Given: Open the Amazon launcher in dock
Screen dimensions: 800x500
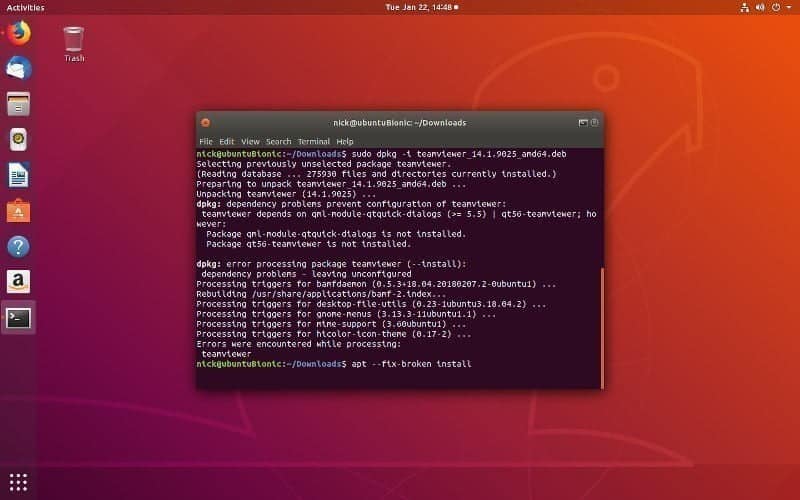Looking at the screenshot, I should (18, 282).
